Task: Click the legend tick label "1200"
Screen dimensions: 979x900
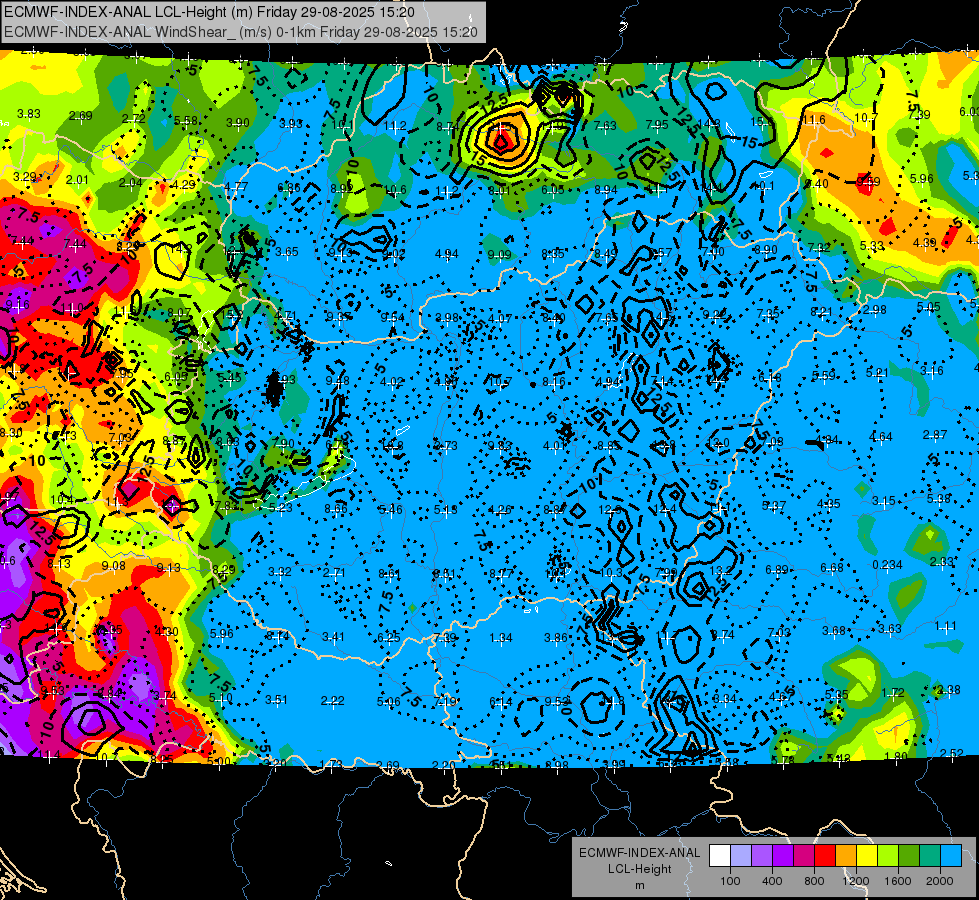Action: tap(855, 881)
